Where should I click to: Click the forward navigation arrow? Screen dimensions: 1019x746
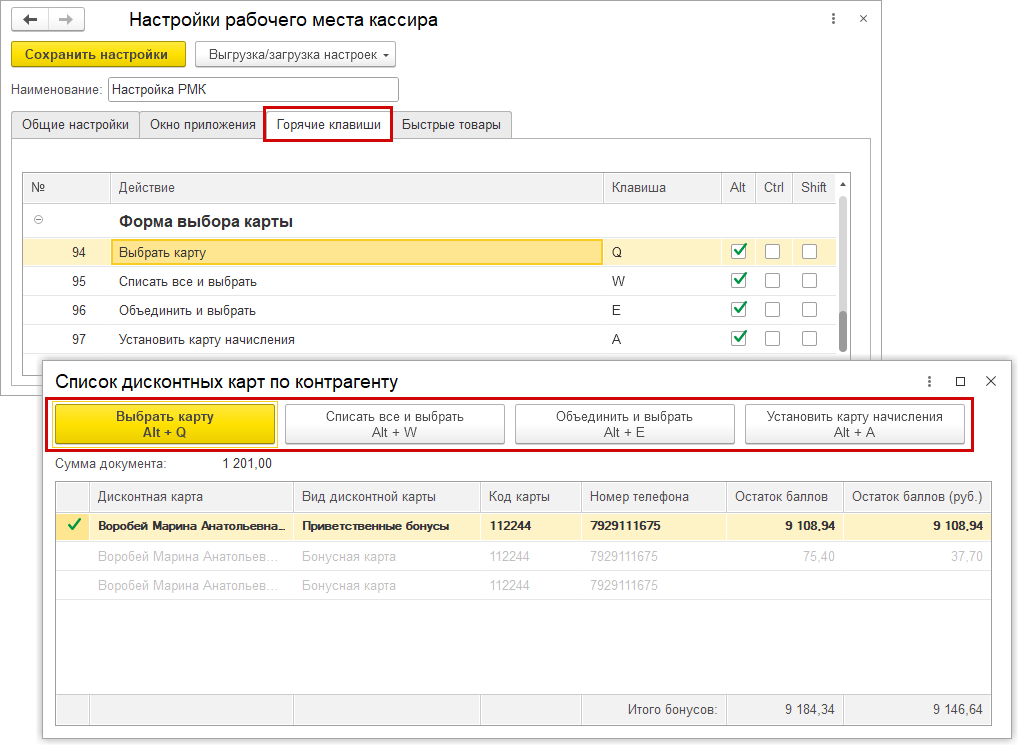tap(66, 20)
